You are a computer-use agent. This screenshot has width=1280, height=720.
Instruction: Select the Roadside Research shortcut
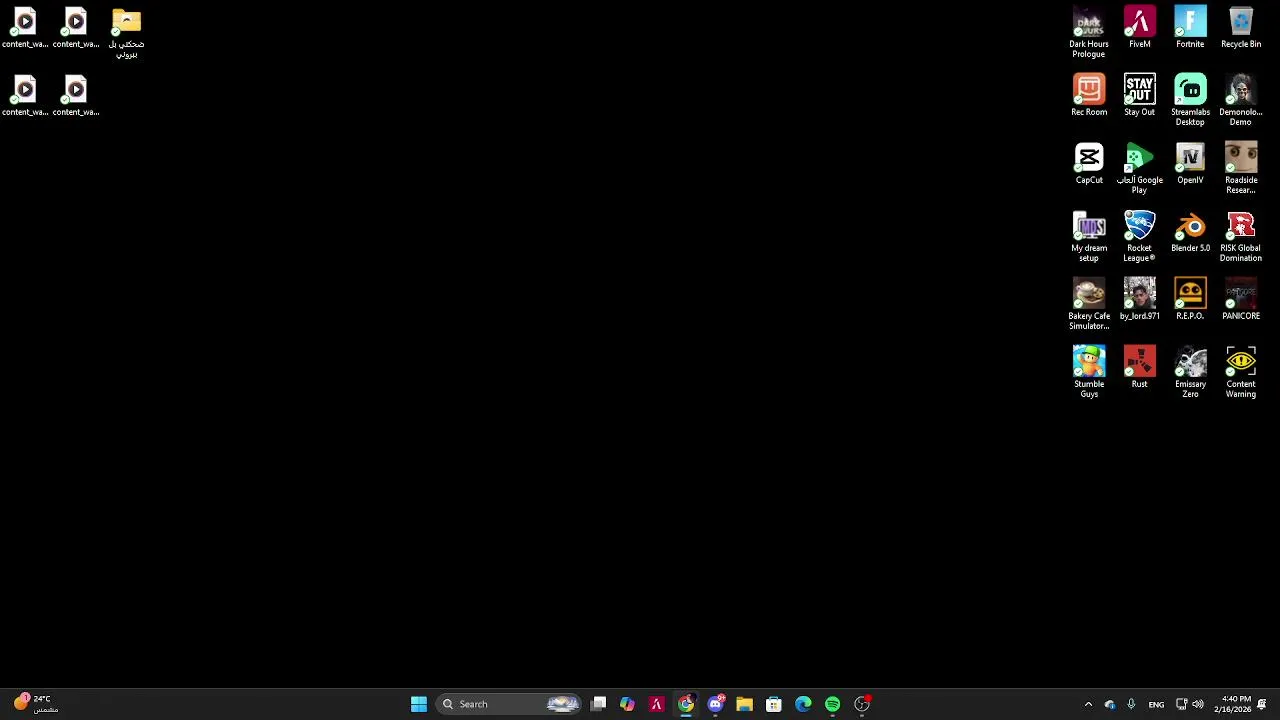1241,169
